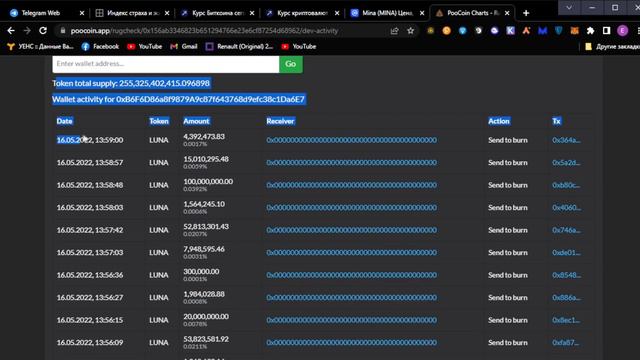Open the first YouTube bookmark
The height and width of the screenshot is (360, 640).
coord(144,47)
